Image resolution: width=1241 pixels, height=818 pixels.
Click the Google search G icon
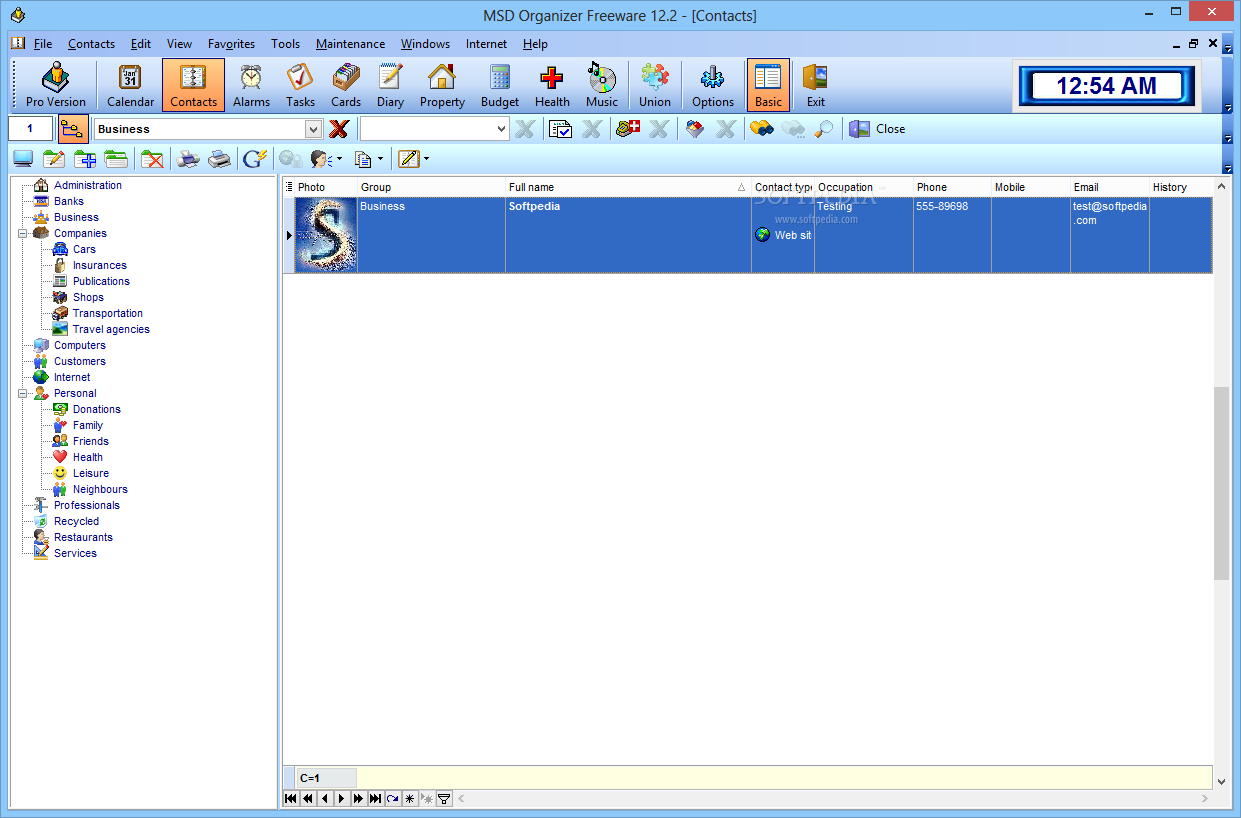(255, 158)
